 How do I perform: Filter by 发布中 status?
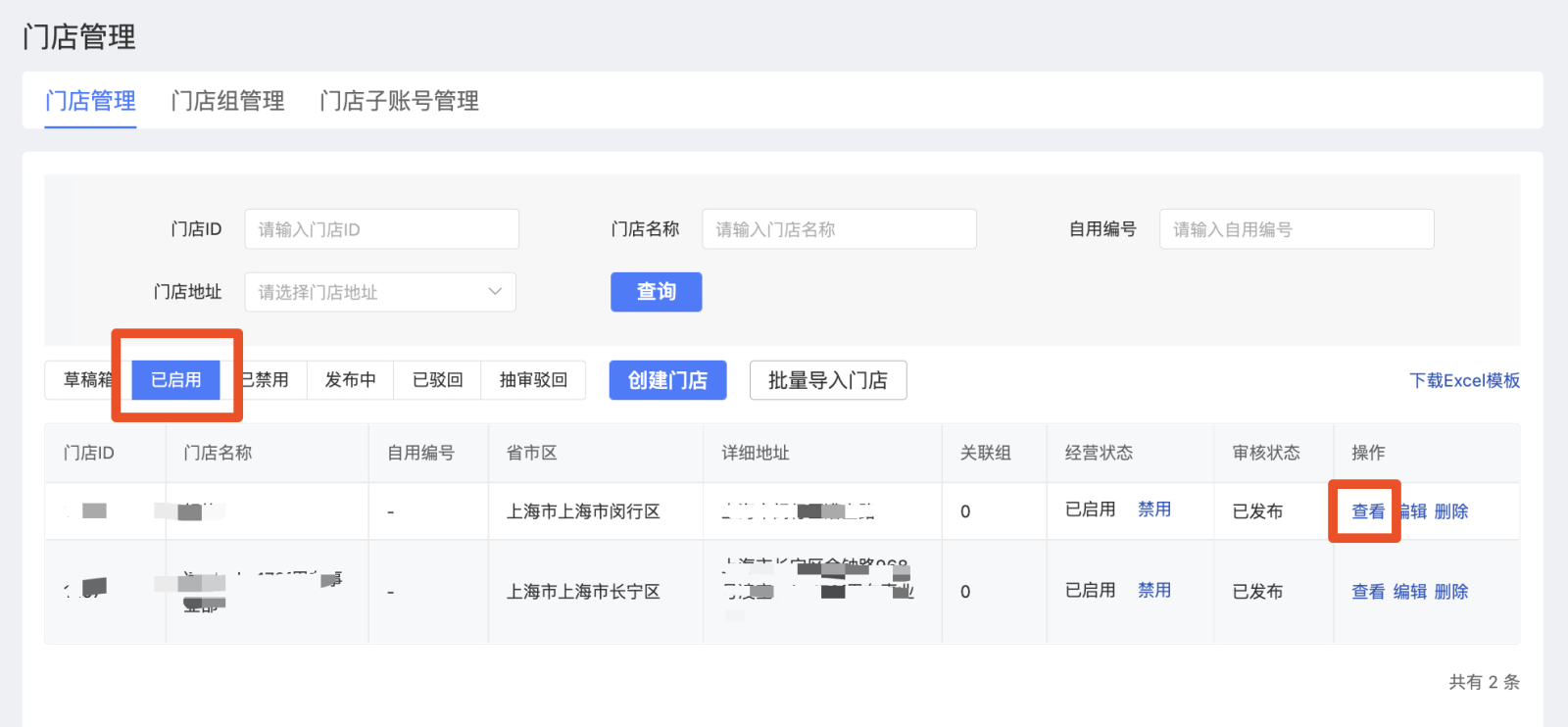[350, 380]
